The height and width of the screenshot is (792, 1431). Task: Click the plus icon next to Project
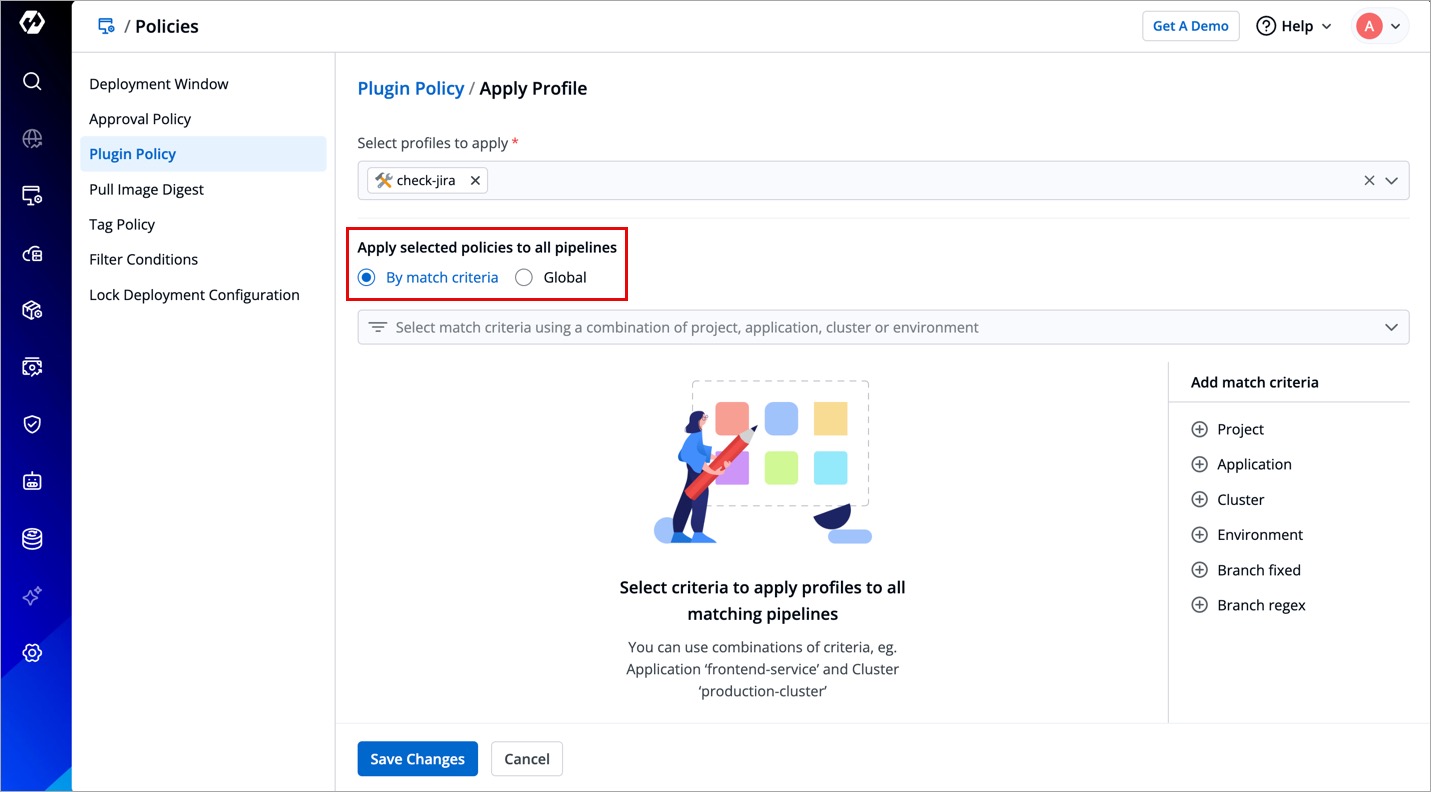[1199, 429]
